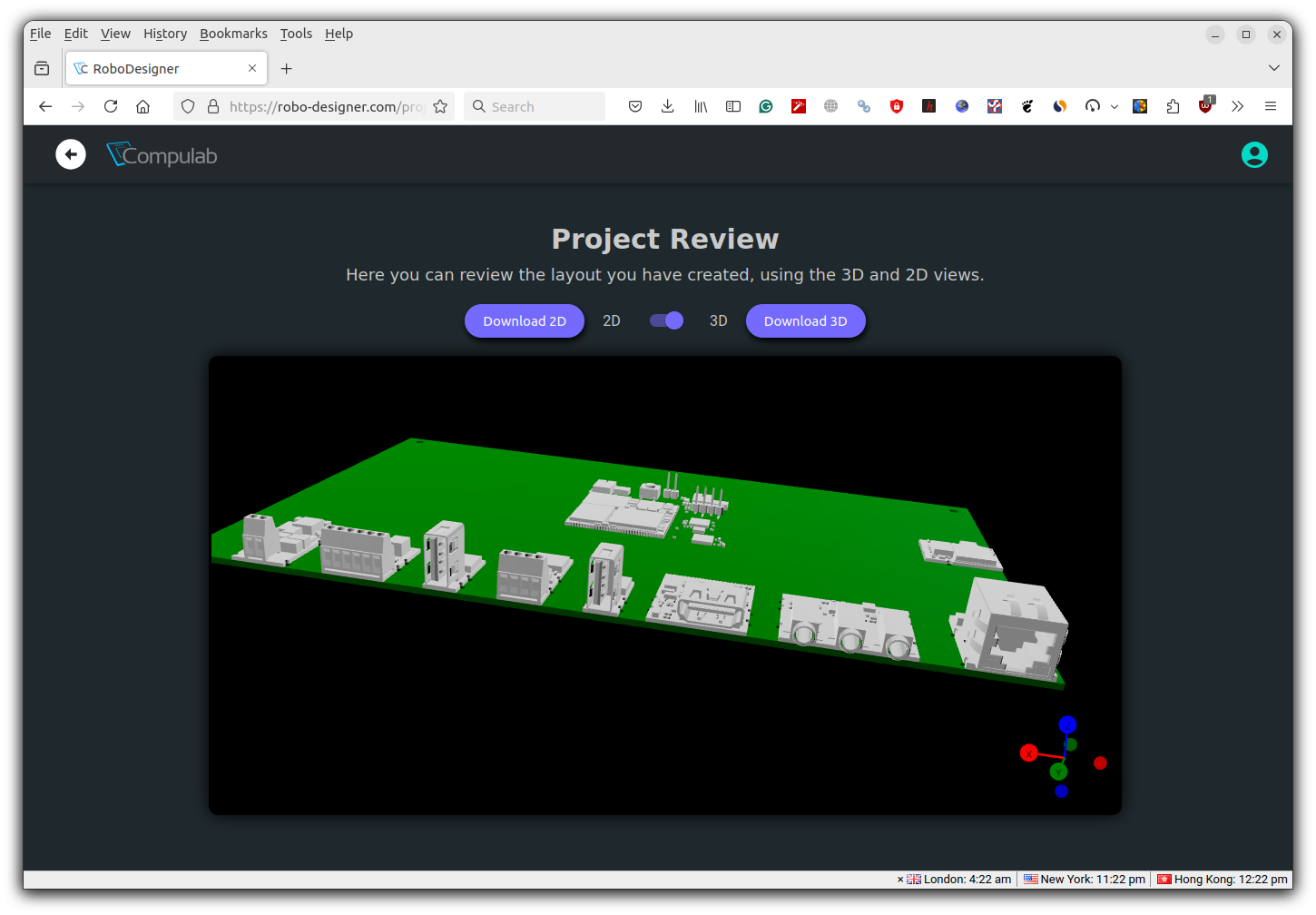Open the user account avatar on the Compulab page
The height and width of the screenshot is (915, 1316).
[1254, 154]
